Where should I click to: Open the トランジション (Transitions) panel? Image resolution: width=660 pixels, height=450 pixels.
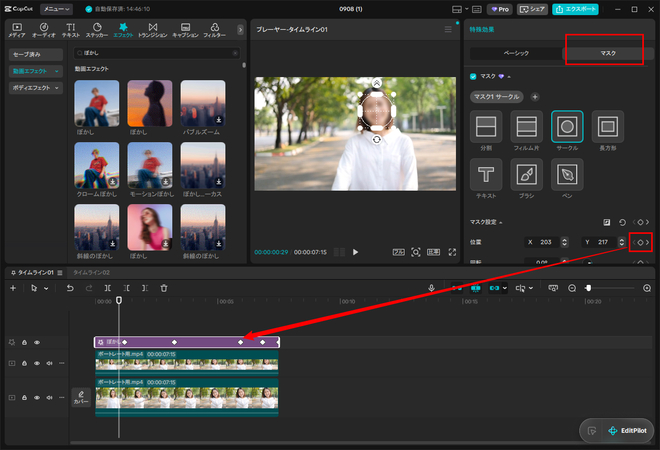[x=153, y=30]
